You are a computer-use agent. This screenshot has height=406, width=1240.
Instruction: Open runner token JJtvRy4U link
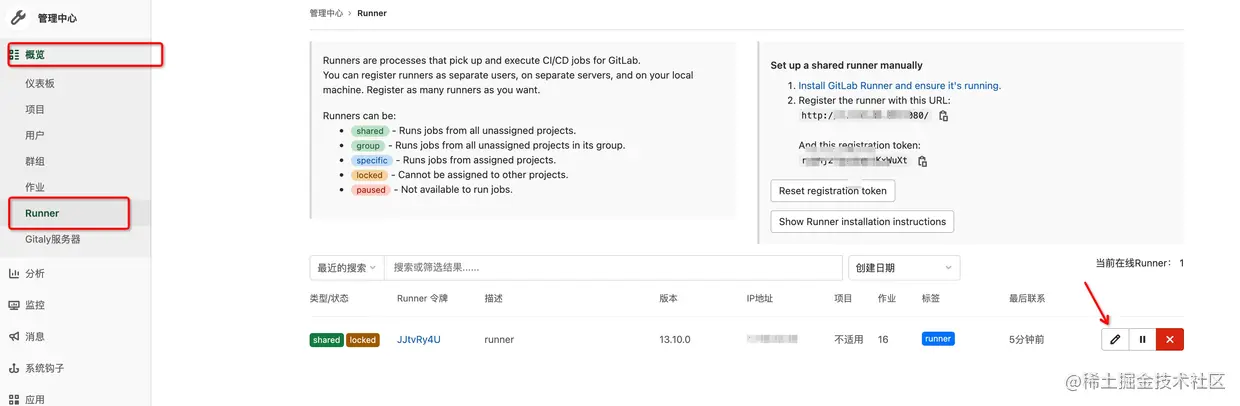coord(418,340)
